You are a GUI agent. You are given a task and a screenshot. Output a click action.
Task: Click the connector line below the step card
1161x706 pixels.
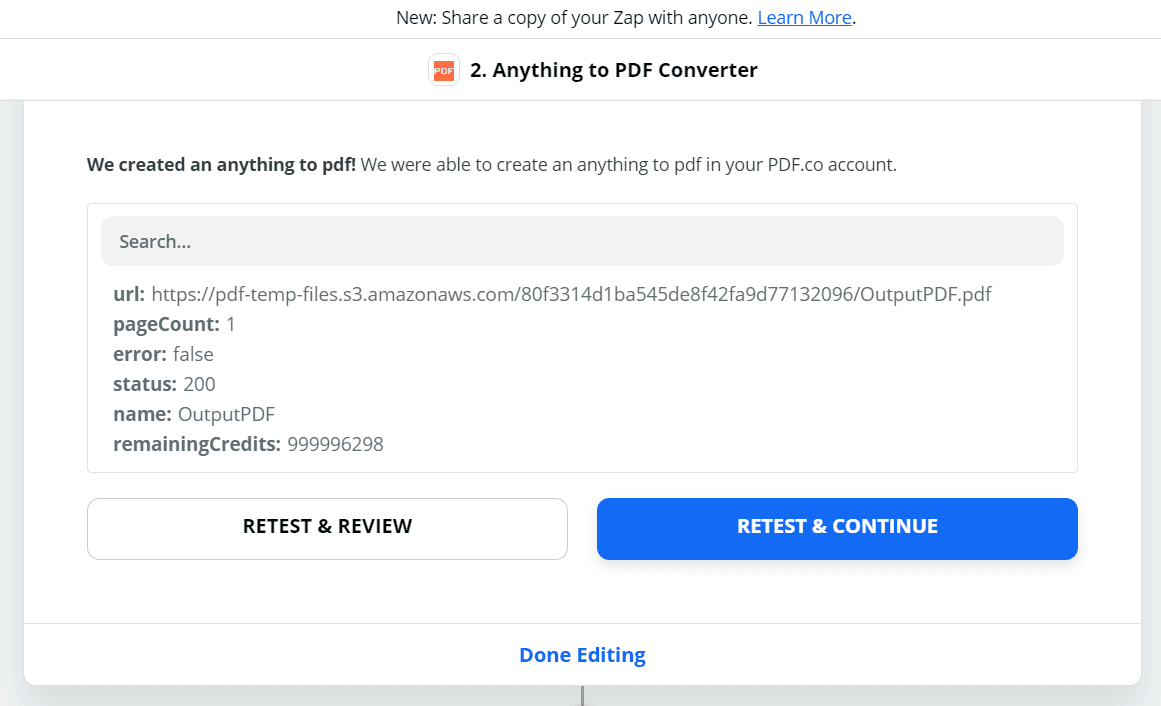[582, 695]
